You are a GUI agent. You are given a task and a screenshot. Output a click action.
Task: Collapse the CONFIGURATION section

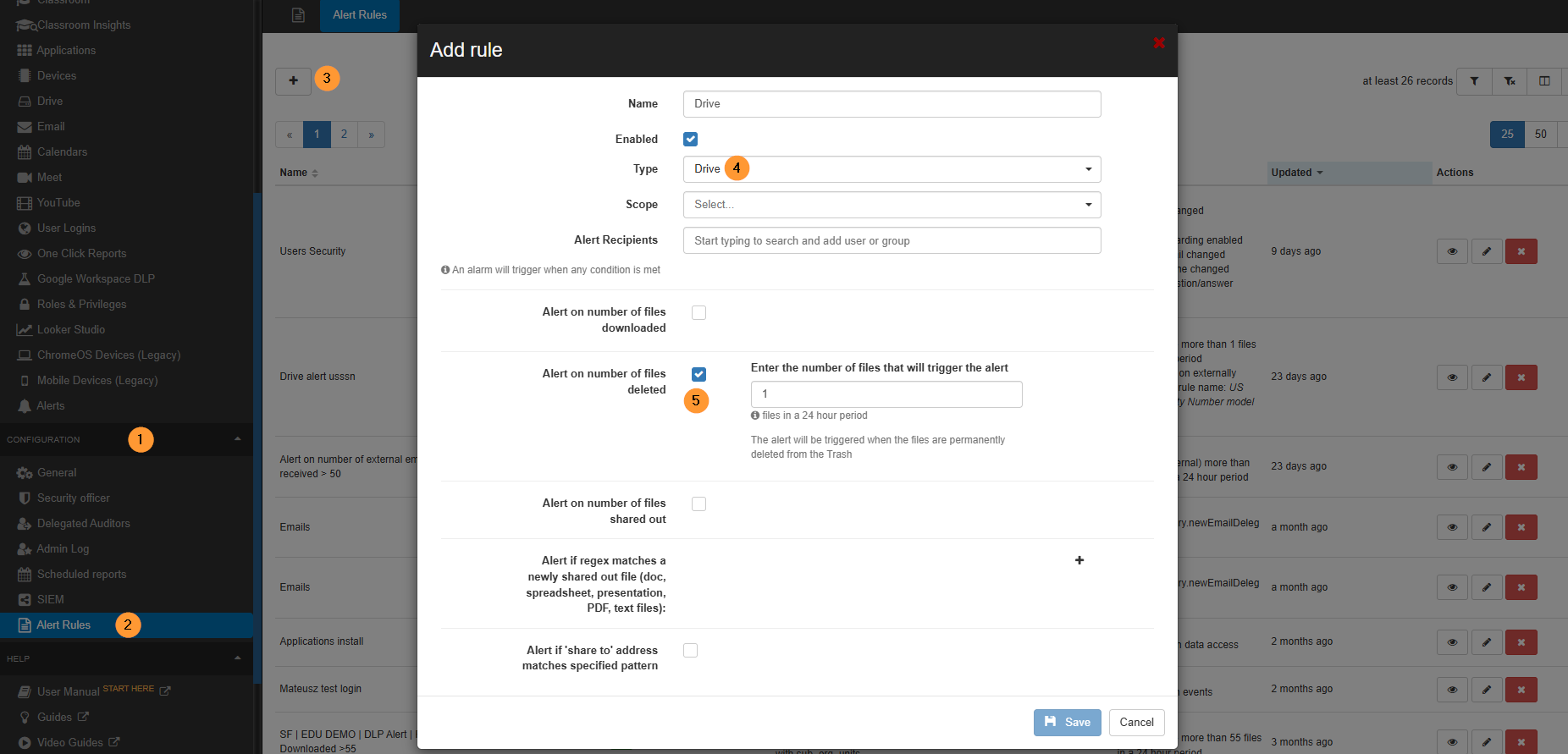(x=238, y=439)
